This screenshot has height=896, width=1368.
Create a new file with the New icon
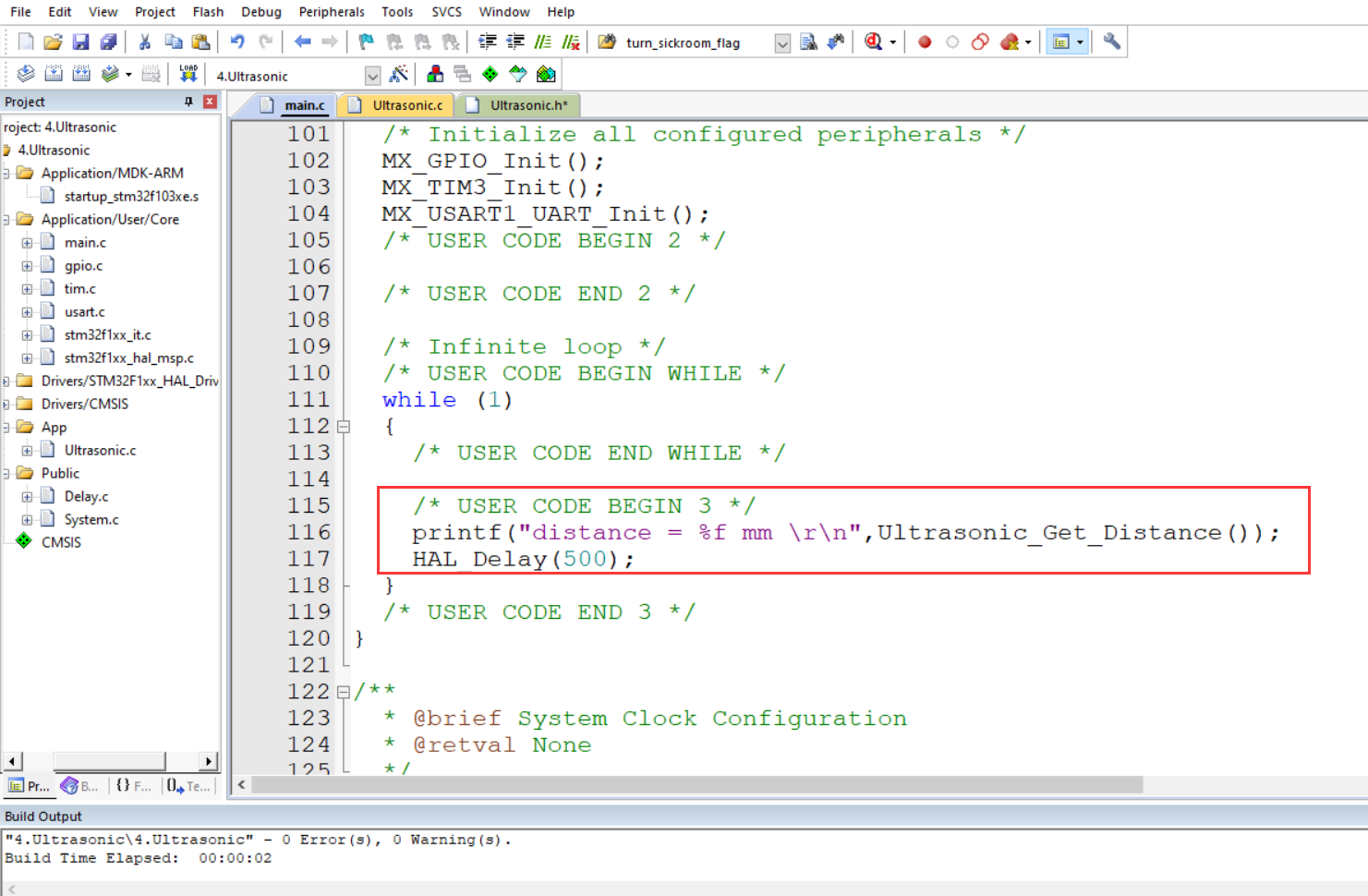click(26, 42)
